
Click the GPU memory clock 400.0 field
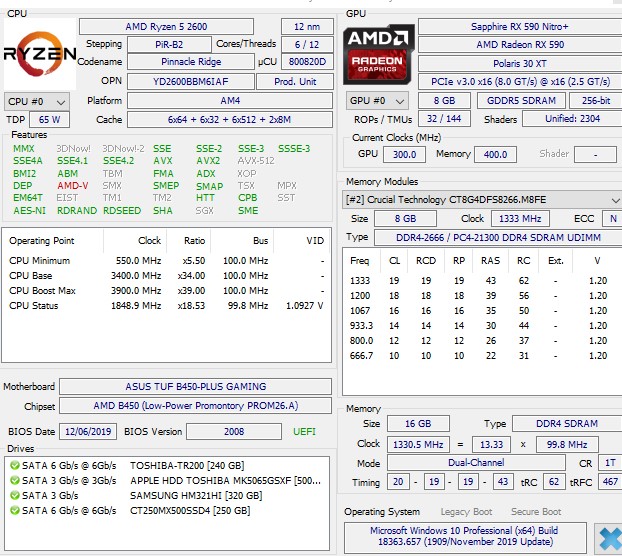(x=495, y=155)
